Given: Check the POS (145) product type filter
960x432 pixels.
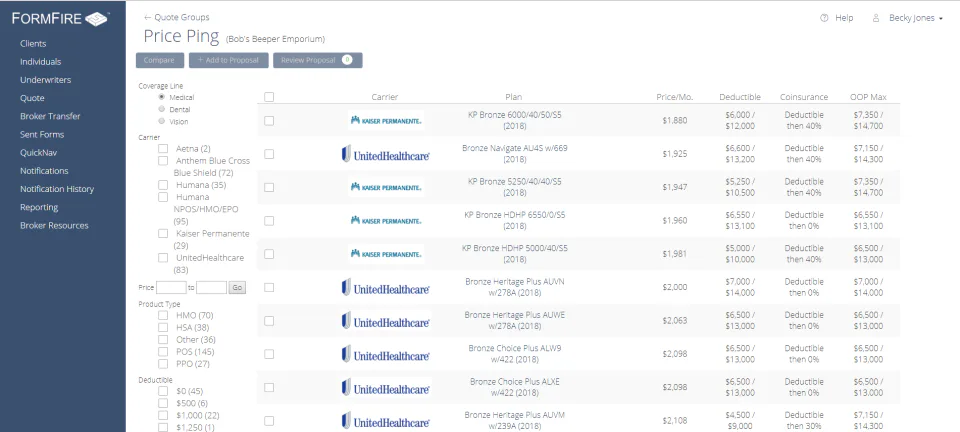Looking at the screenshot, I should (x=163, y=352).
